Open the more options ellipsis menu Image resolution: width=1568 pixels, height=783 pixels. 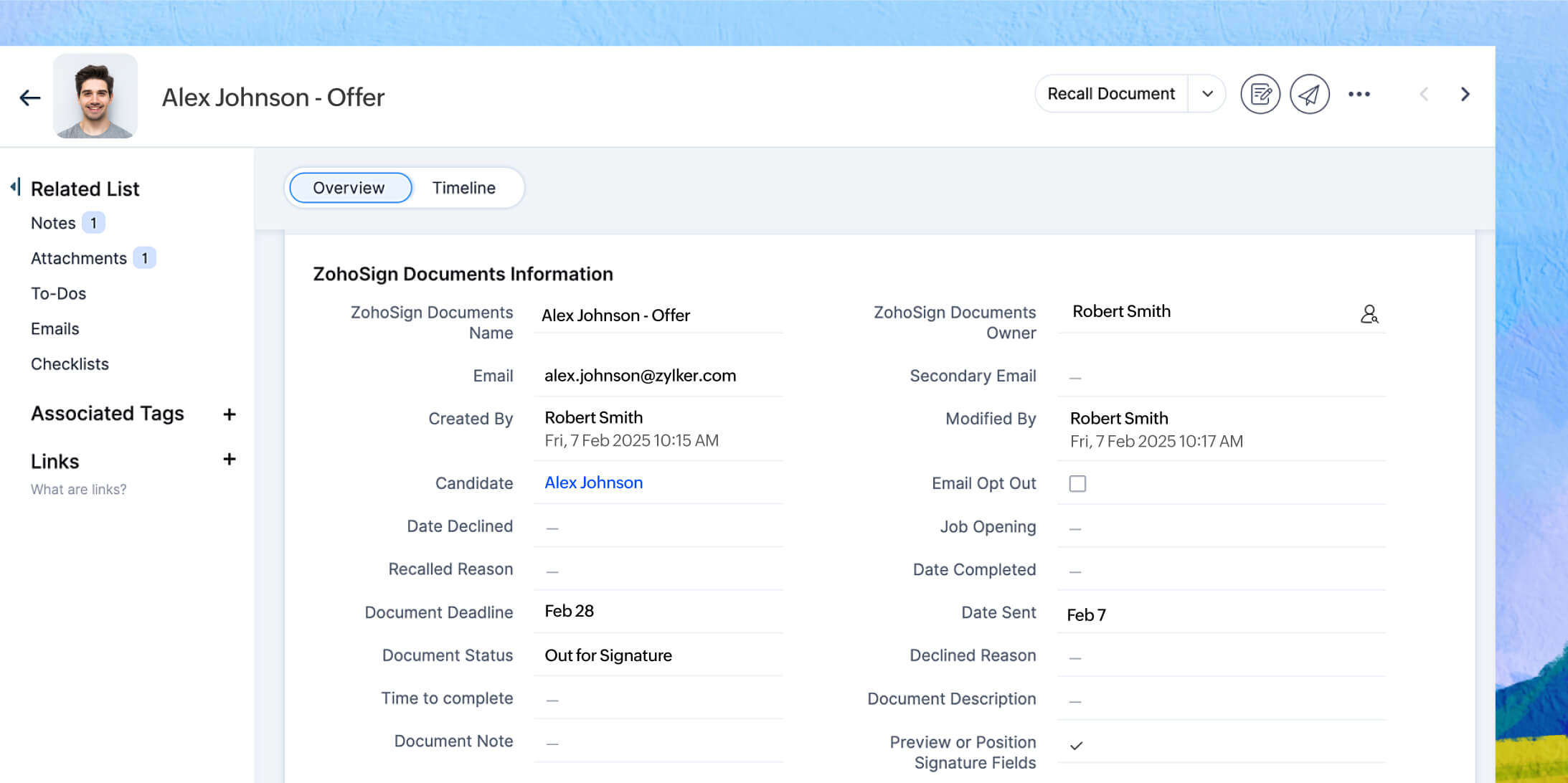(1359, 94)
